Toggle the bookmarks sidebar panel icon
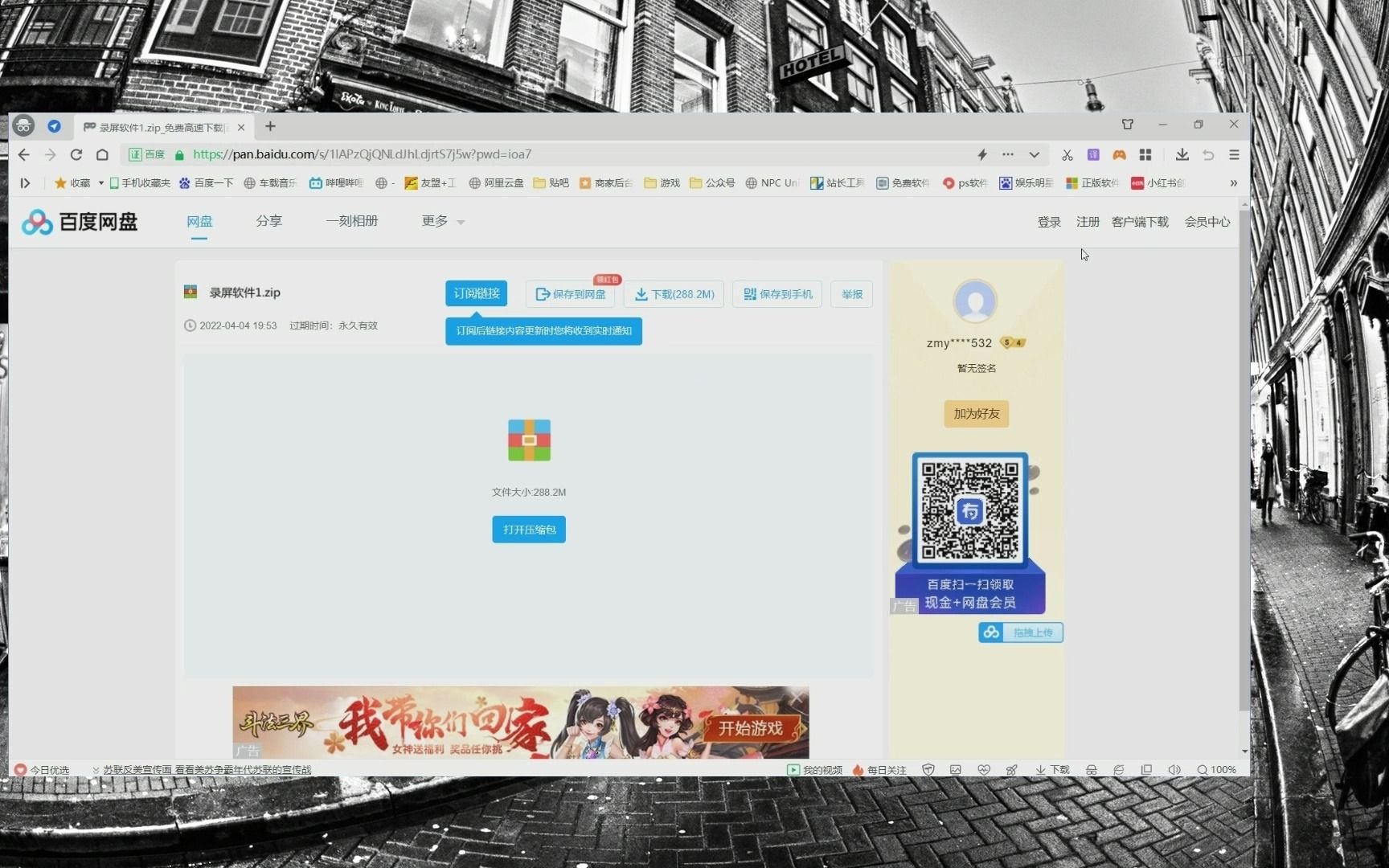The image size is (1389, 868). (25, 183)
